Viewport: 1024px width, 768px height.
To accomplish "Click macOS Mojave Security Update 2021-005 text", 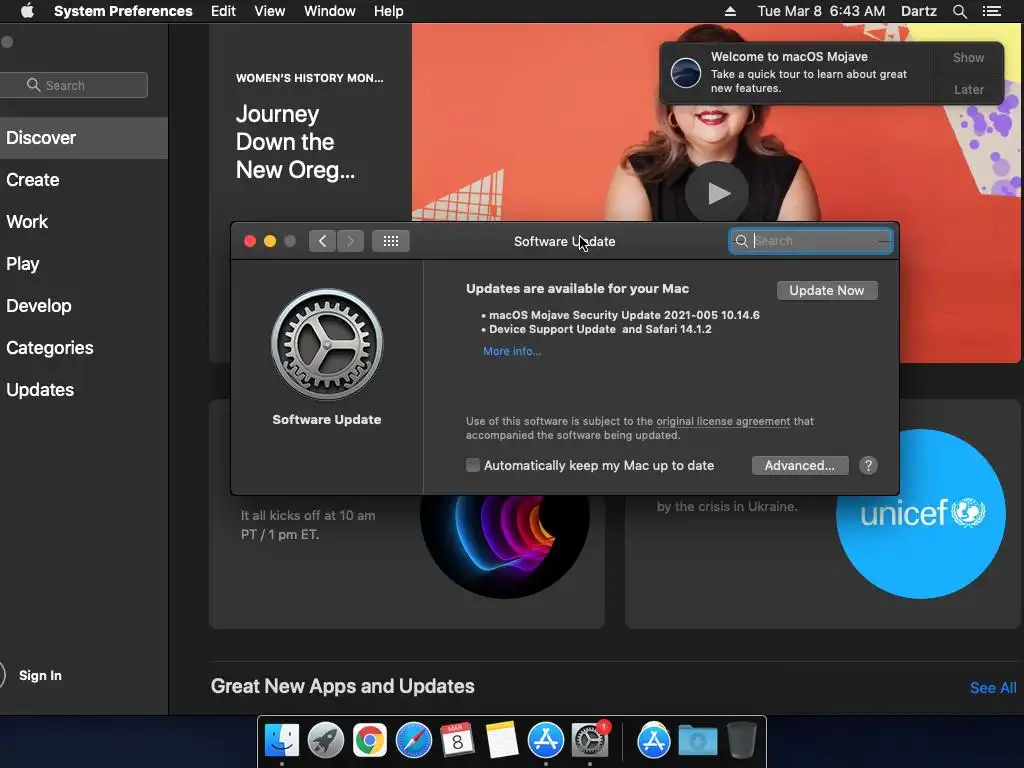I will (x=624, y=315).
